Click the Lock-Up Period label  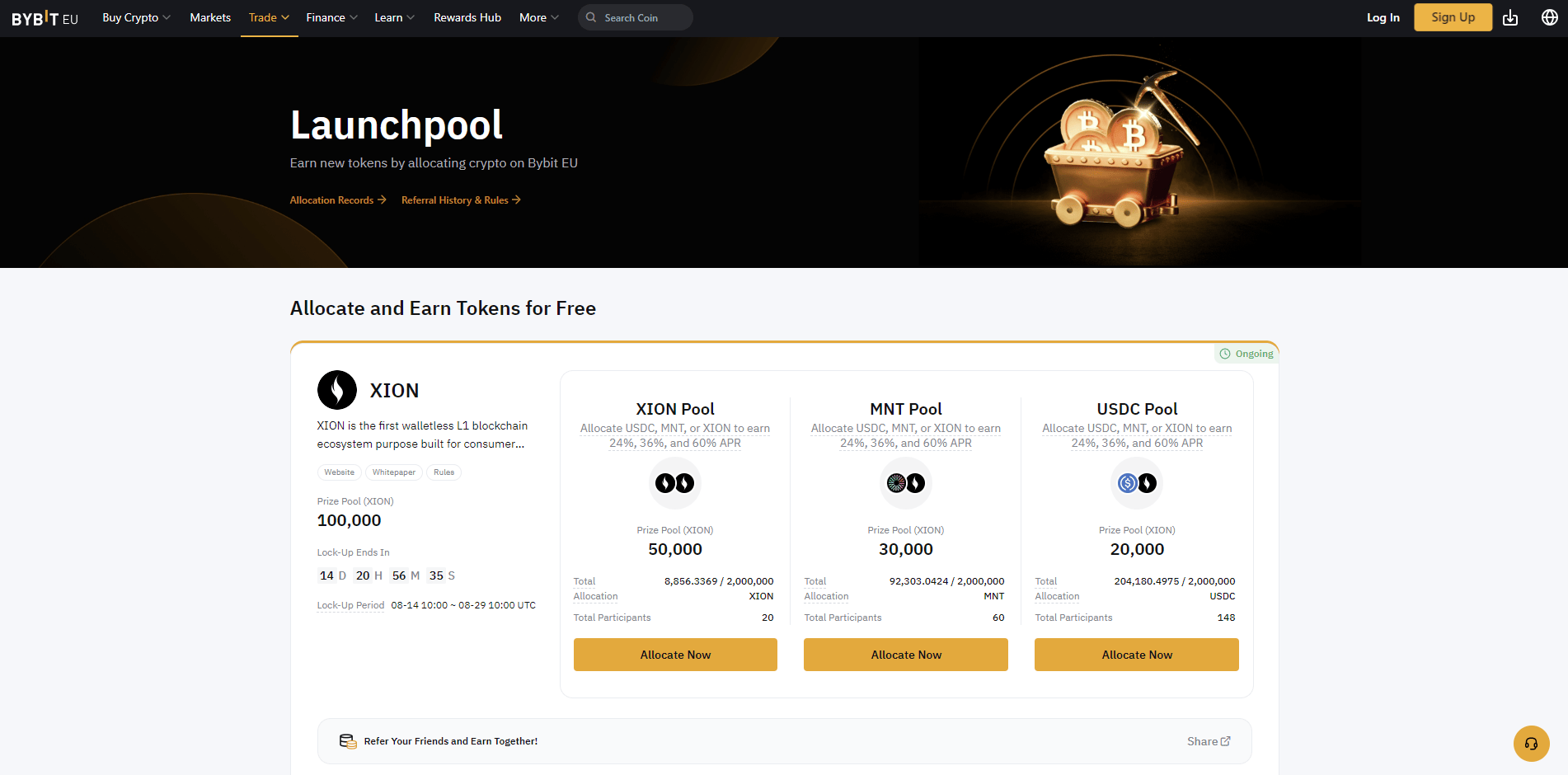point(350,605)
